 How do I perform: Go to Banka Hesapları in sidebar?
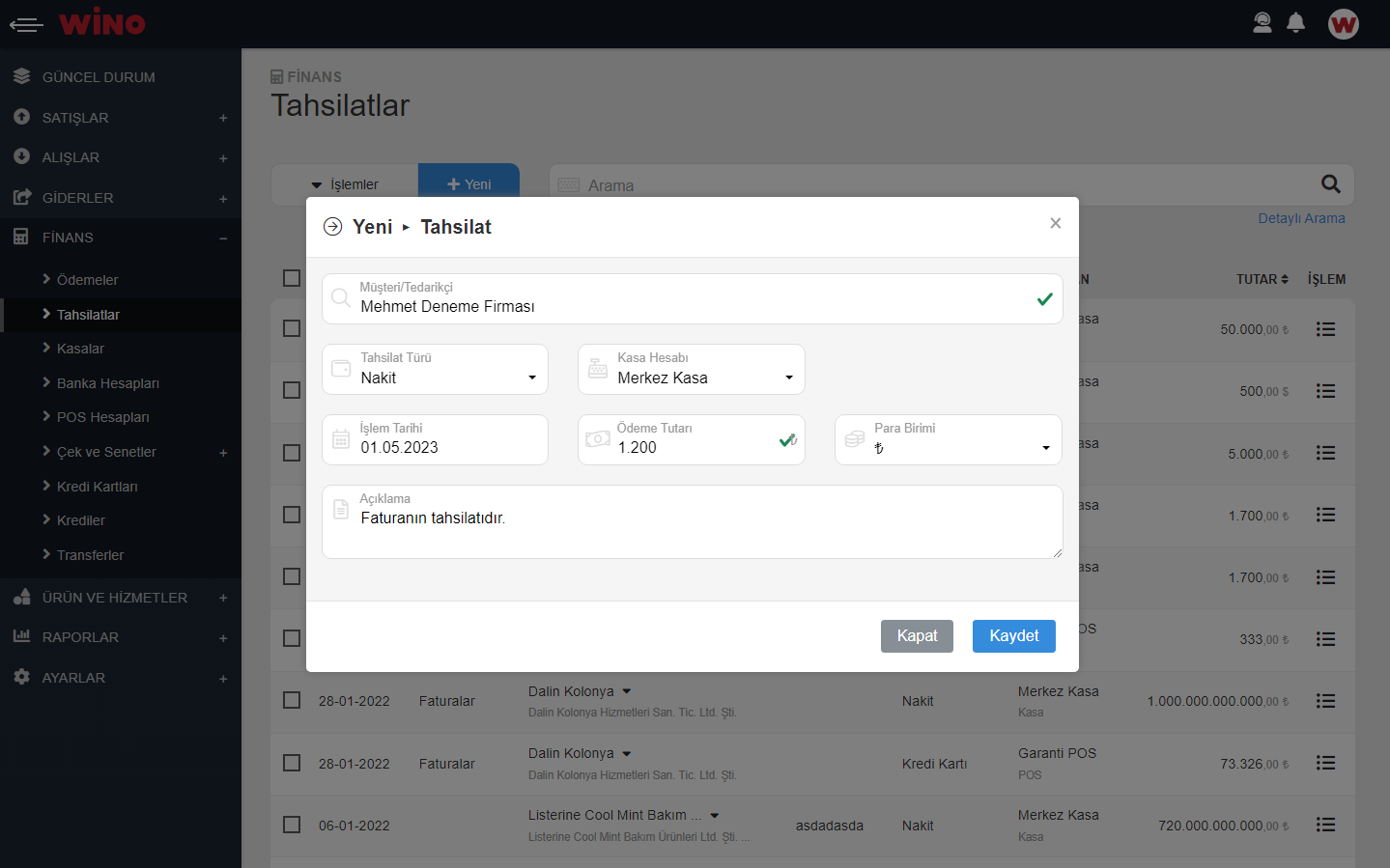coord(107,383)
